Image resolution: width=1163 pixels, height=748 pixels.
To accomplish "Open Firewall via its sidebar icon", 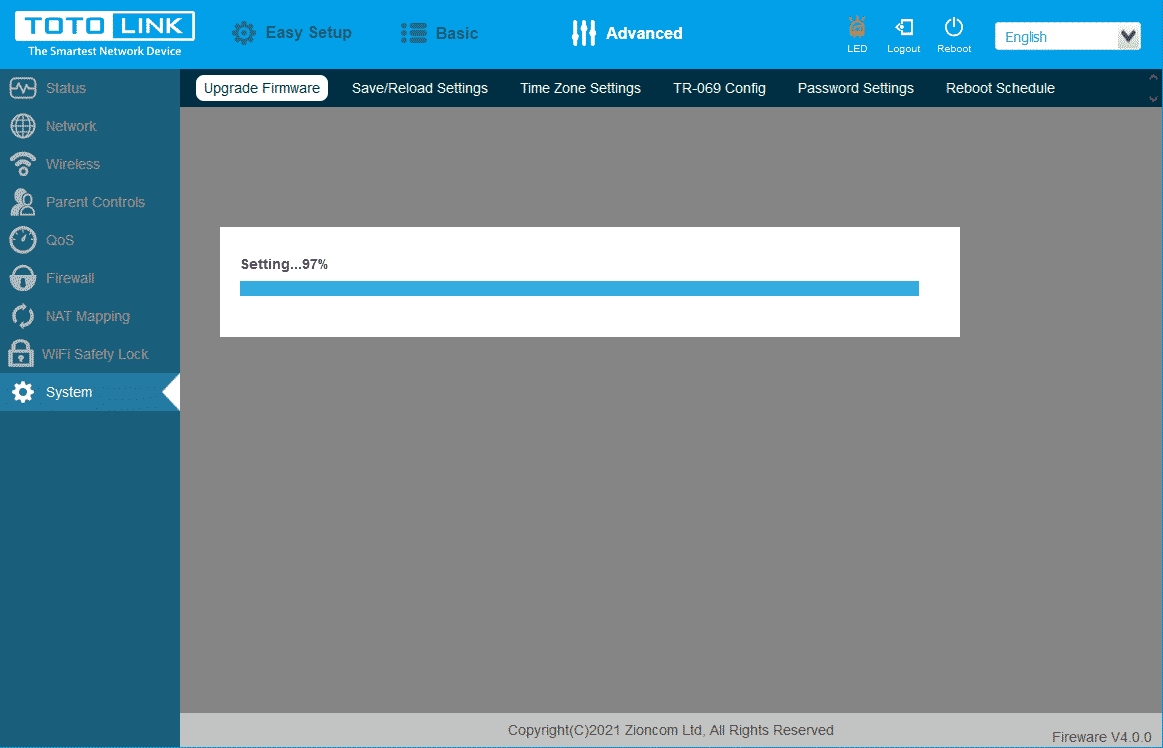I will click(23, 278).
